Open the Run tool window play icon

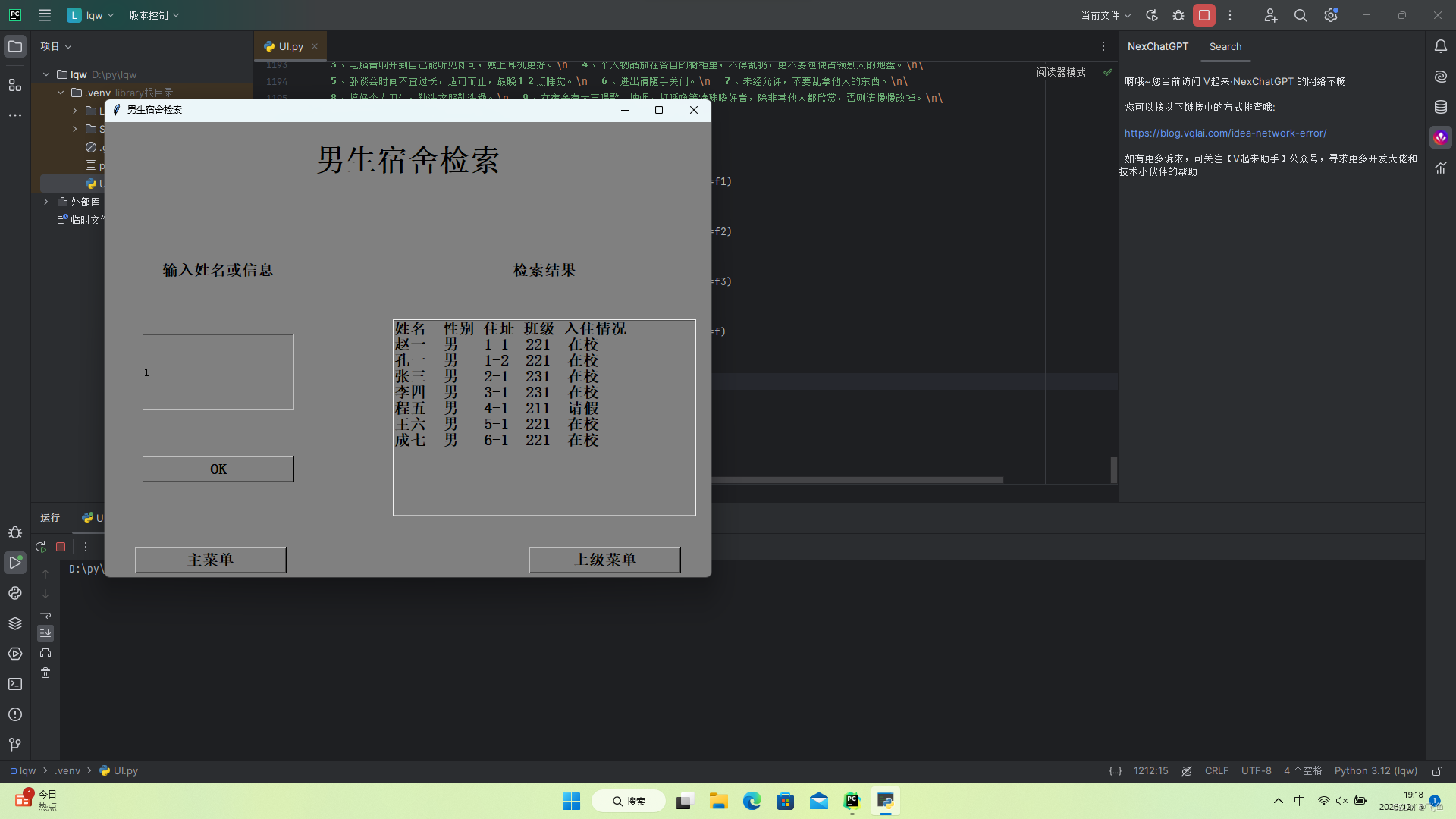point(15,563)
